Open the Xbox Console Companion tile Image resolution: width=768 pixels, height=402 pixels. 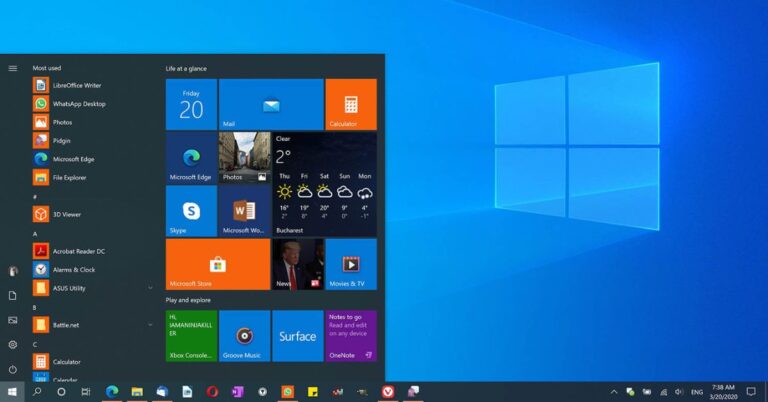tap(191, 335)
